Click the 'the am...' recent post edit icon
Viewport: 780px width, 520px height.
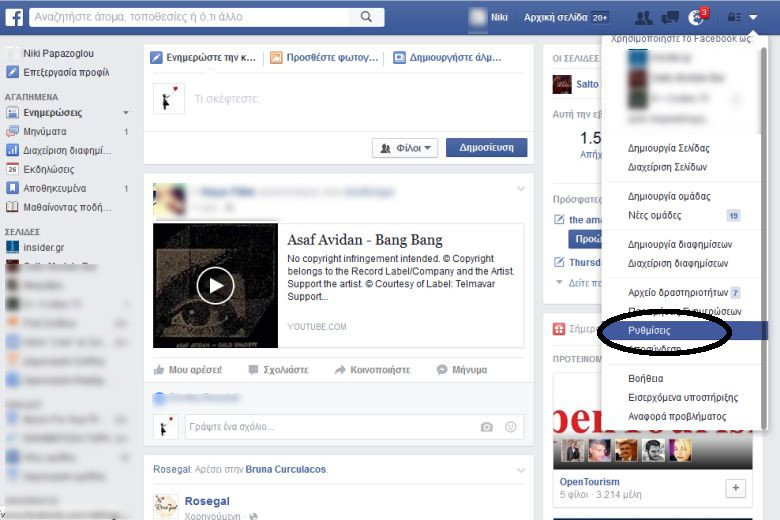tap(559, 219)
